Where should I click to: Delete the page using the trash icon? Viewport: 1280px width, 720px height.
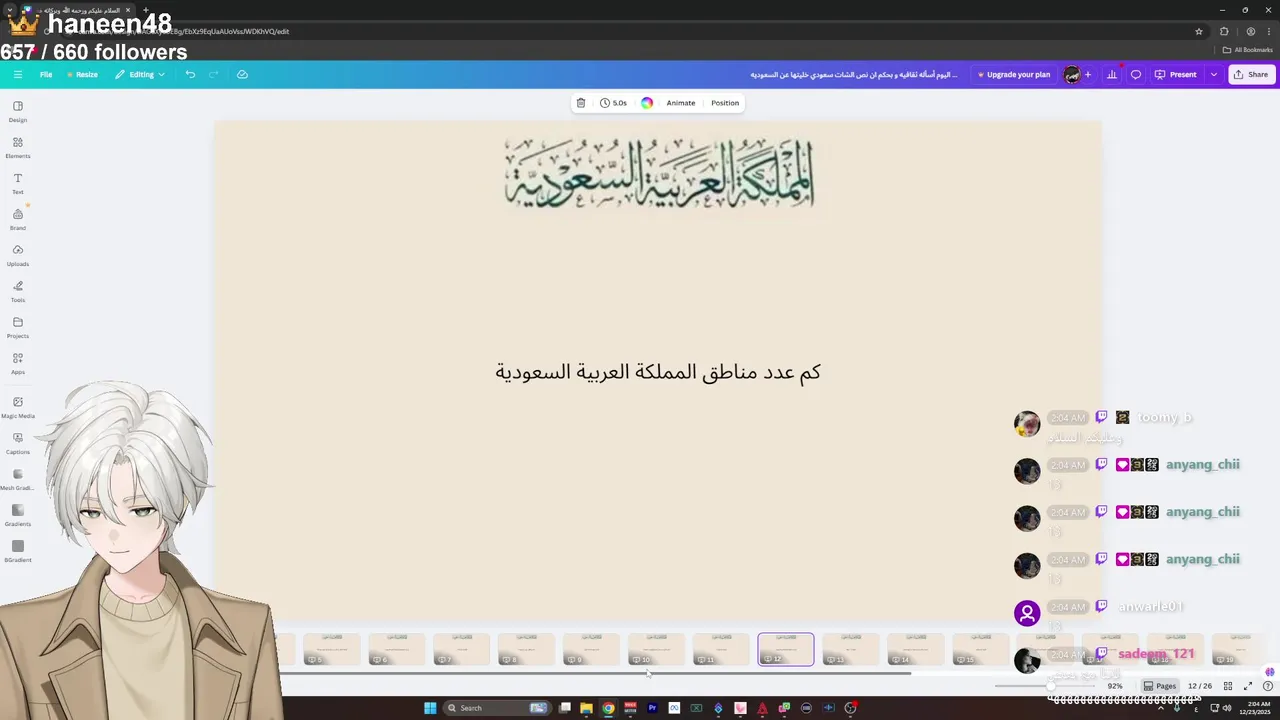point(581,103)
